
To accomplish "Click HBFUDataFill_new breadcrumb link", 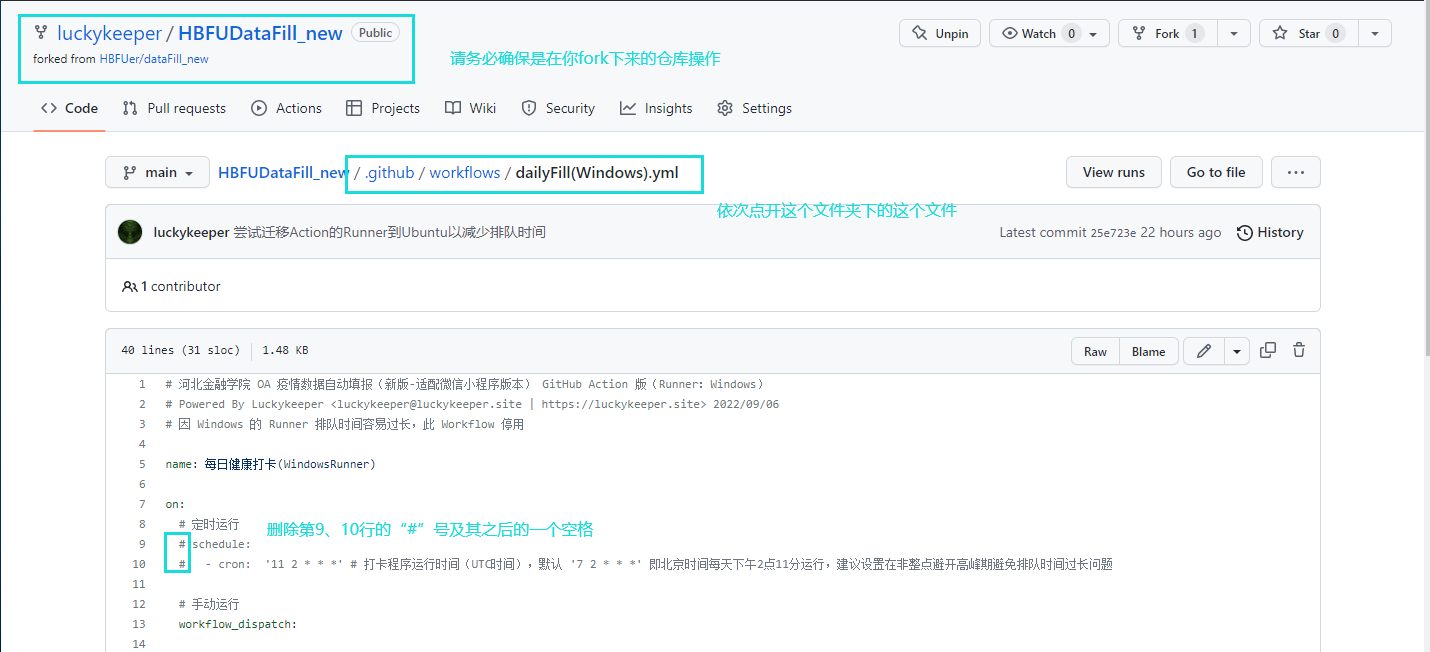I will click(x=283, y=172).
